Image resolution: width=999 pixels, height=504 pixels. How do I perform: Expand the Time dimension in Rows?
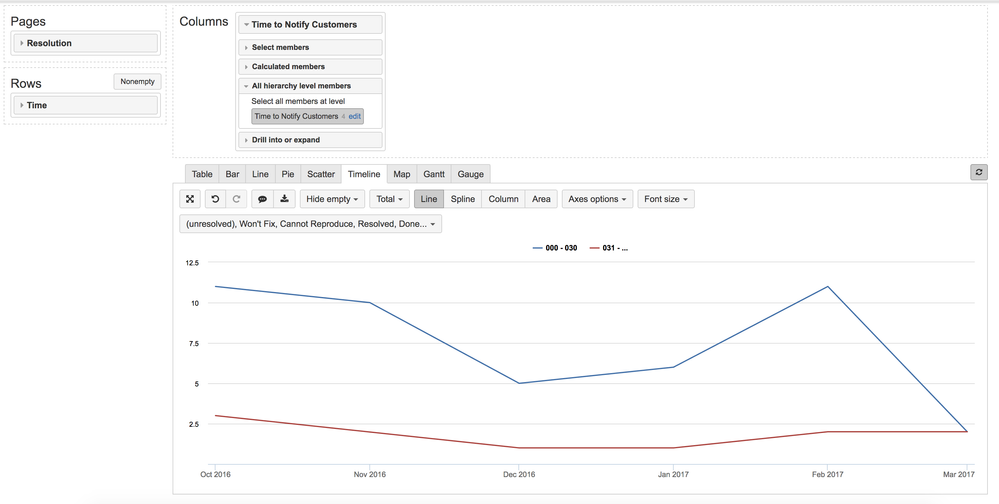coord(85,105)
